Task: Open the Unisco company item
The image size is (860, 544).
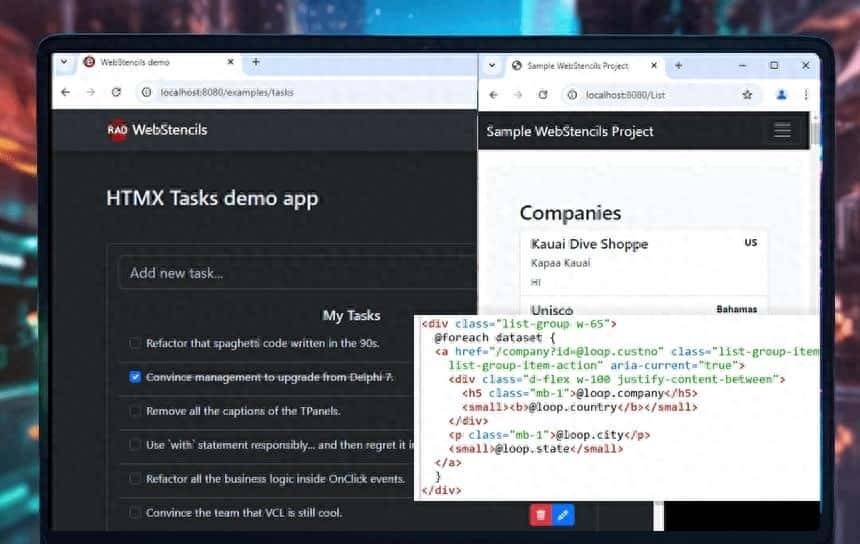Action: [x=643, y=307]
